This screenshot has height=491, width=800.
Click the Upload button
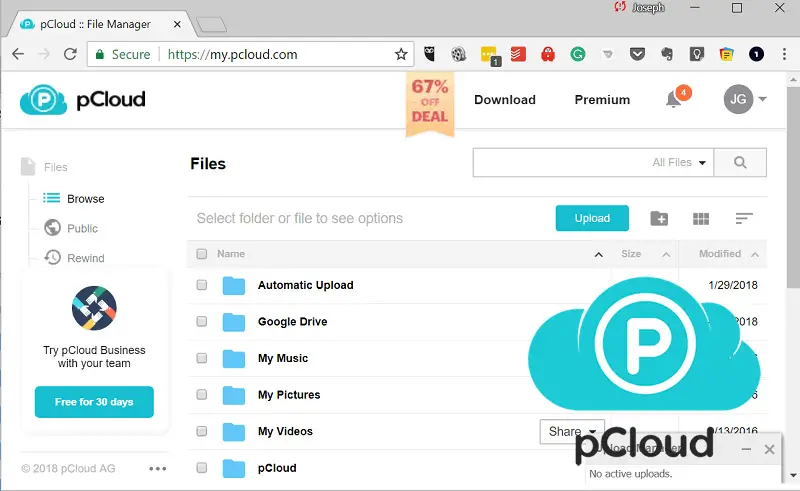point(592,218)
